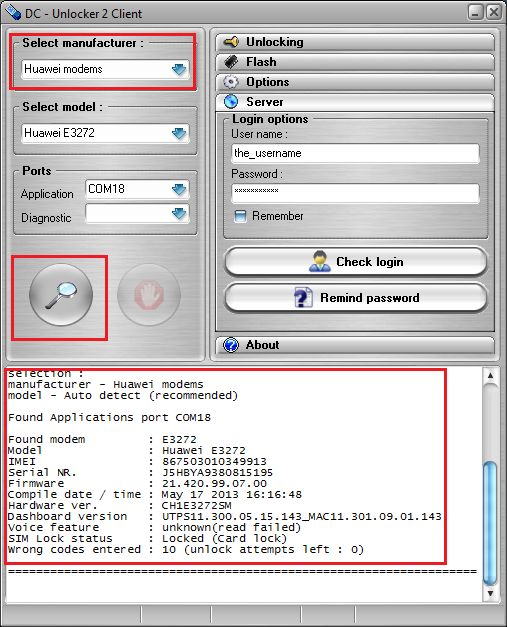Click the IMEI value 867503010349913
Viewport: 507px width, 627px height.
(x=214, y=461)
